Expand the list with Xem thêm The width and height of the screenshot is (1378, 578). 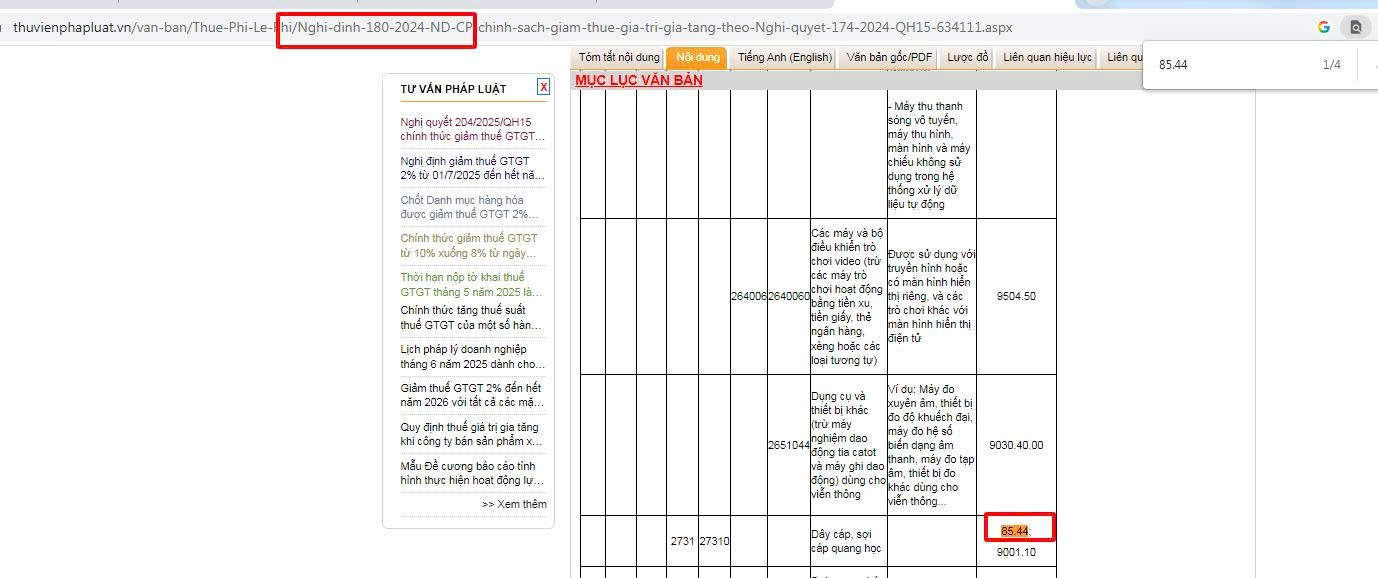tap(514, 504)
